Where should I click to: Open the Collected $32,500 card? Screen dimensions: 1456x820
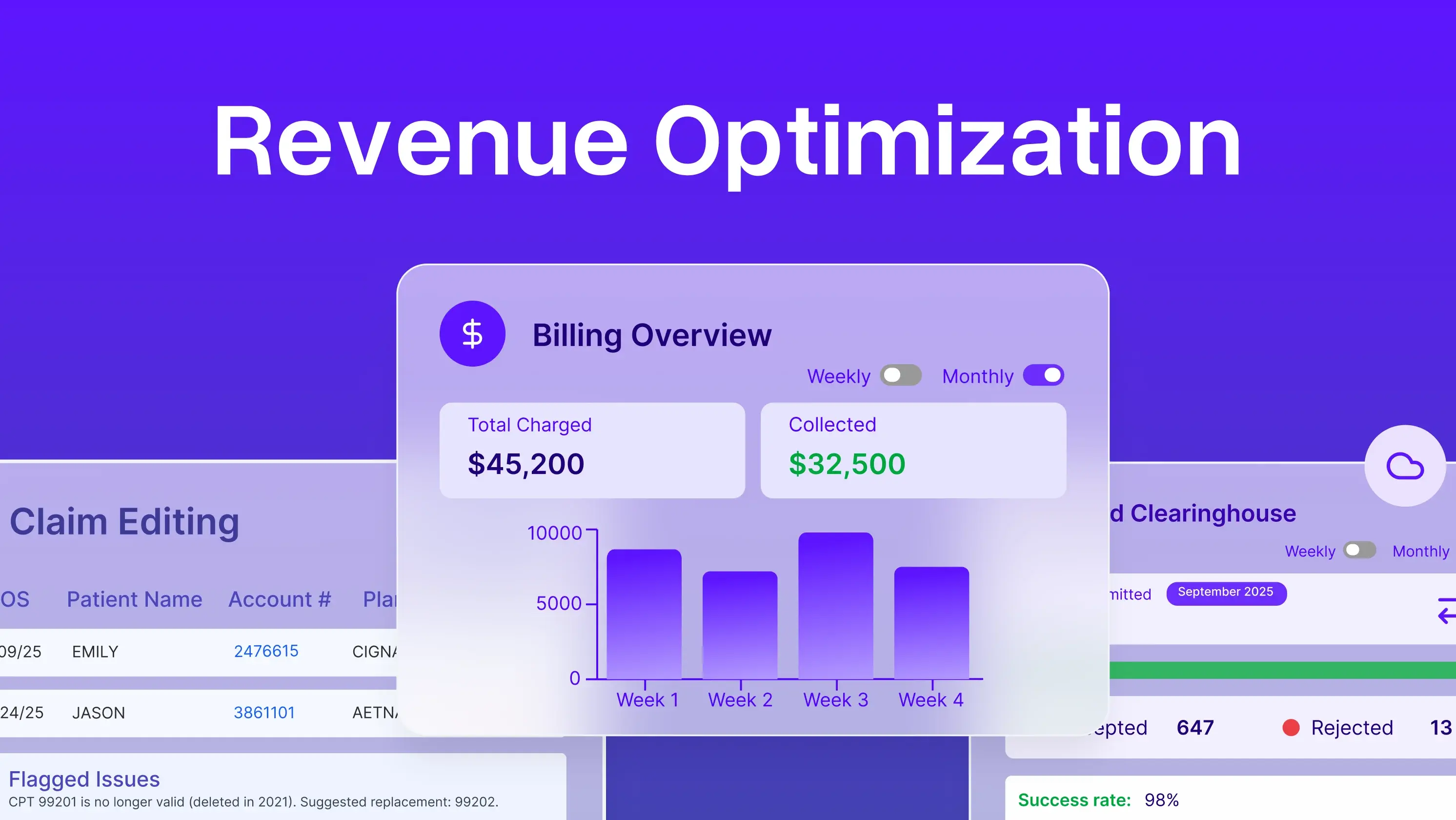[913, 450]
